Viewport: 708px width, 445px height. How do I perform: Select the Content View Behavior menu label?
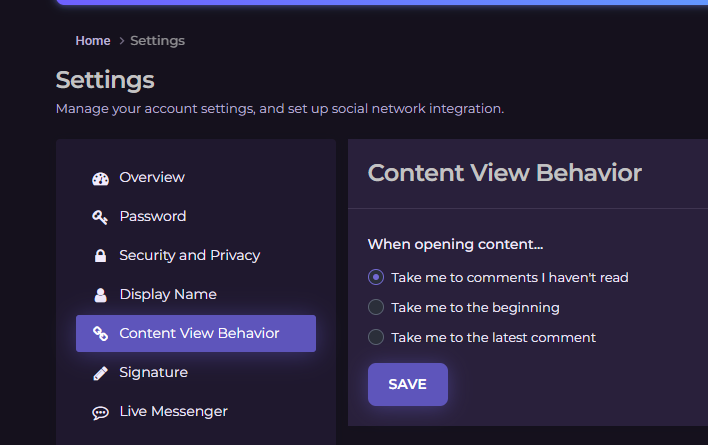coord(199,333)
